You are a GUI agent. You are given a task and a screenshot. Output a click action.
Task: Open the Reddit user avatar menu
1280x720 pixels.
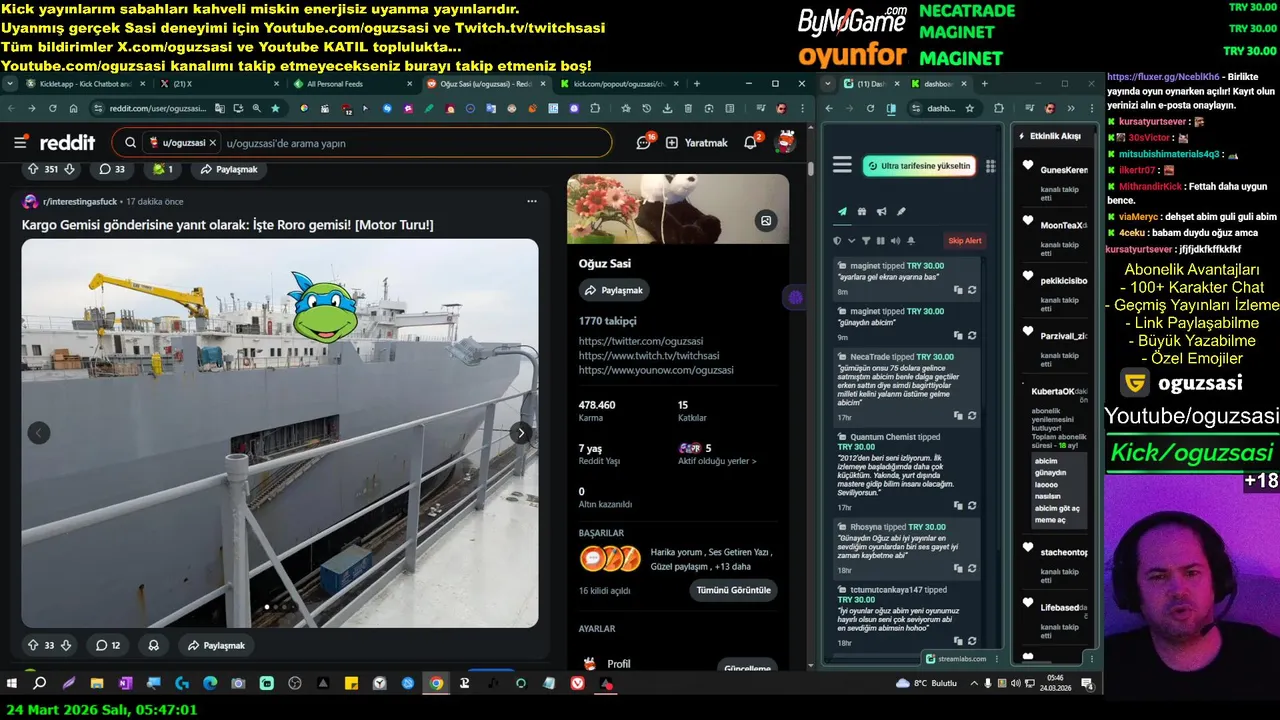click(786, 142)
